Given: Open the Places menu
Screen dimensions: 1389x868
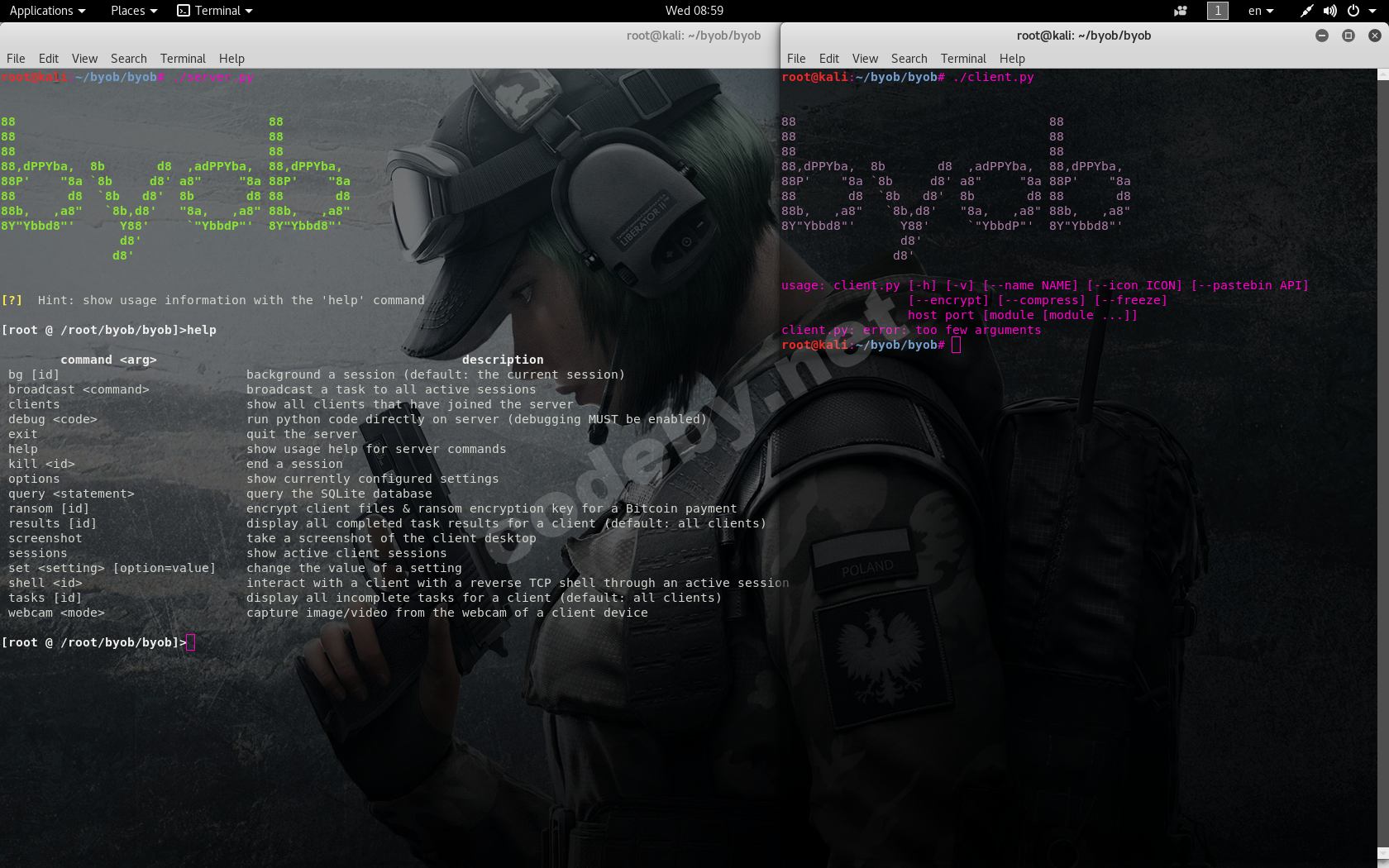Looking at the screenshot, I should pyautogui.click(x=132, y=11).
